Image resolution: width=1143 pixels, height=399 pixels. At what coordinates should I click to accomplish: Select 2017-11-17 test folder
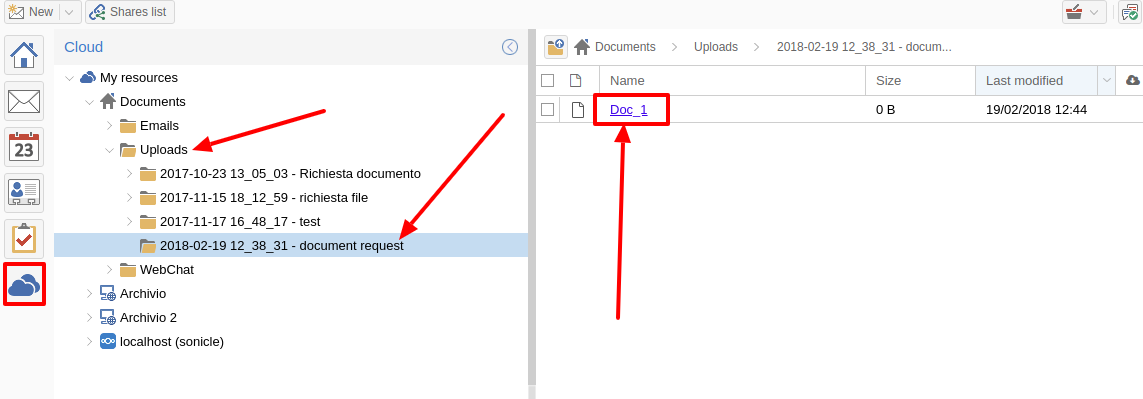tap(240, 222)
